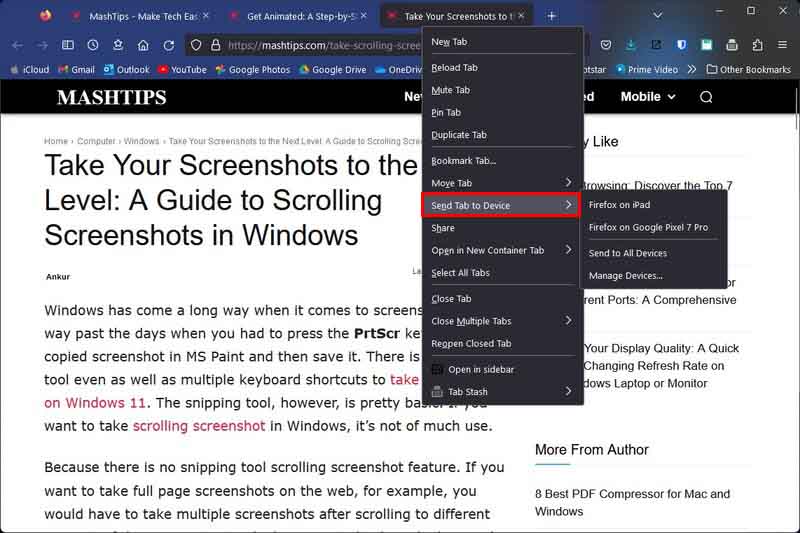Open the iCloud bookmark
The width and height of the screenshot is (800, 533).
pos(30,69)
